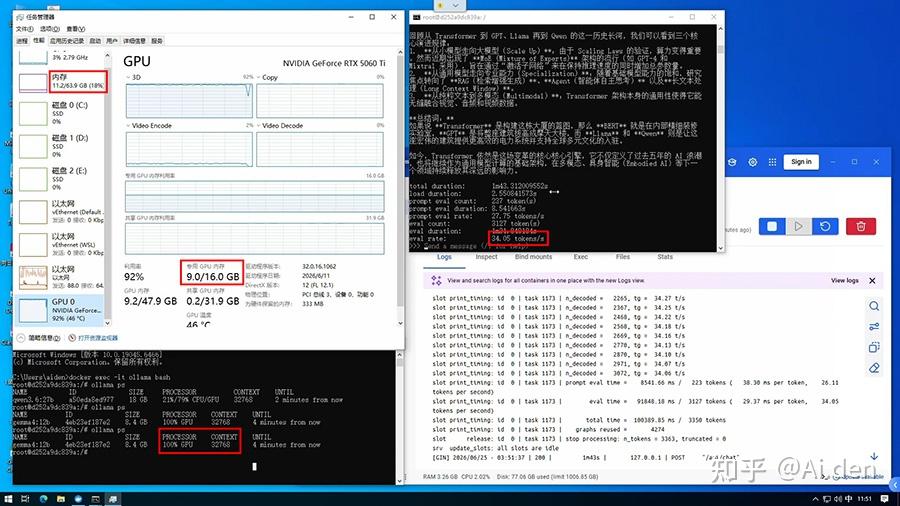900x506 pixels.
Task: Clear the container logs eraser icon
Action: tap(874, 368)
